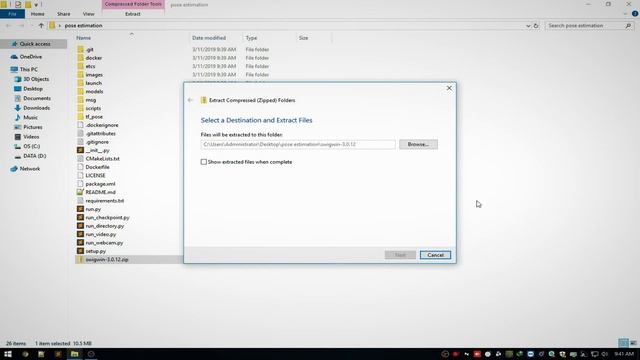Select This PC in navigation pane
The height and width of the screenshot is (360, 640).
pos(29,69)
